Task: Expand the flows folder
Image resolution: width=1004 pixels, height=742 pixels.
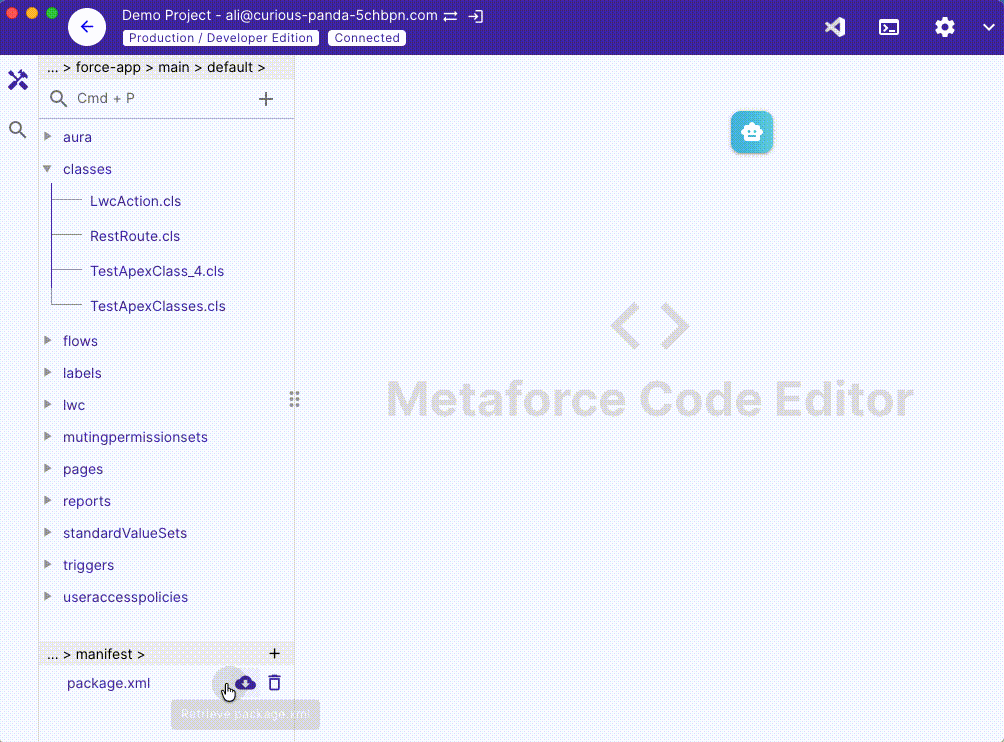Action: [x=47, y=341]
